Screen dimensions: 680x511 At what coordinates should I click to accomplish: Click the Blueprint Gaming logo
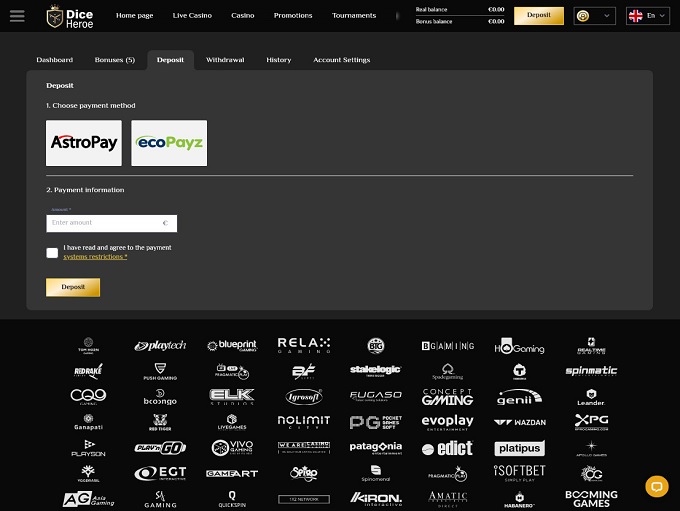(x=232, y=346)
